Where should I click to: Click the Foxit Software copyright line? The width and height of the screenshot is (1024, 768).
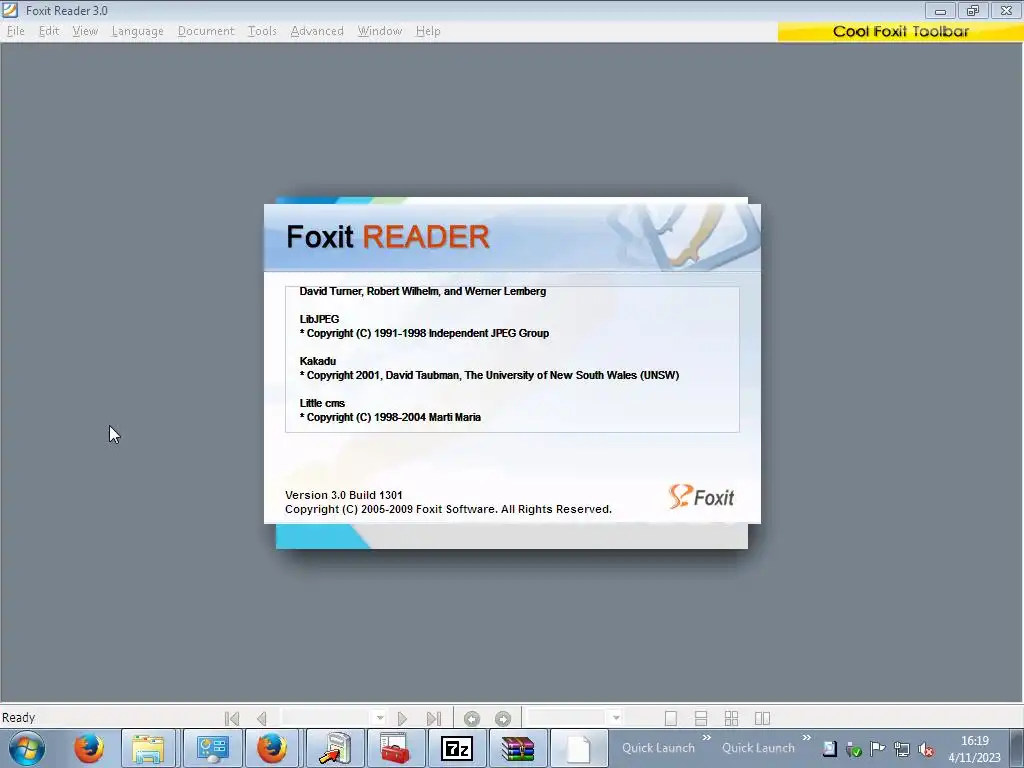pyautogui.click(x=448, y=509)
